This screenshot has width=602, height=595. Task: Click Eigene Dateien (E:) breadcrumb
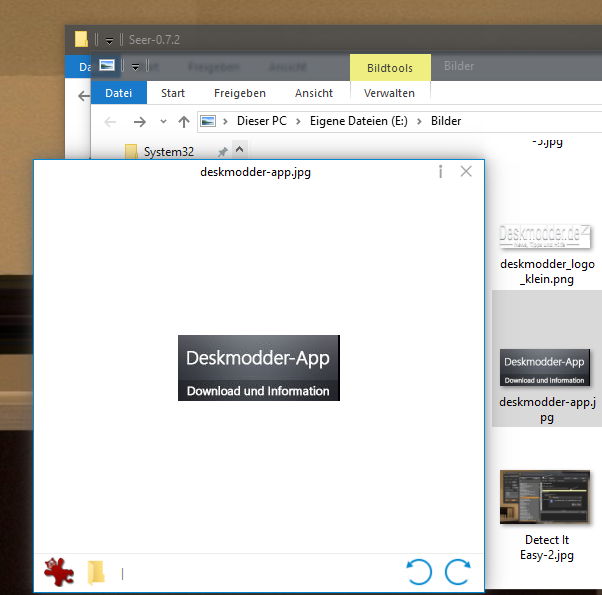point(359,121)
